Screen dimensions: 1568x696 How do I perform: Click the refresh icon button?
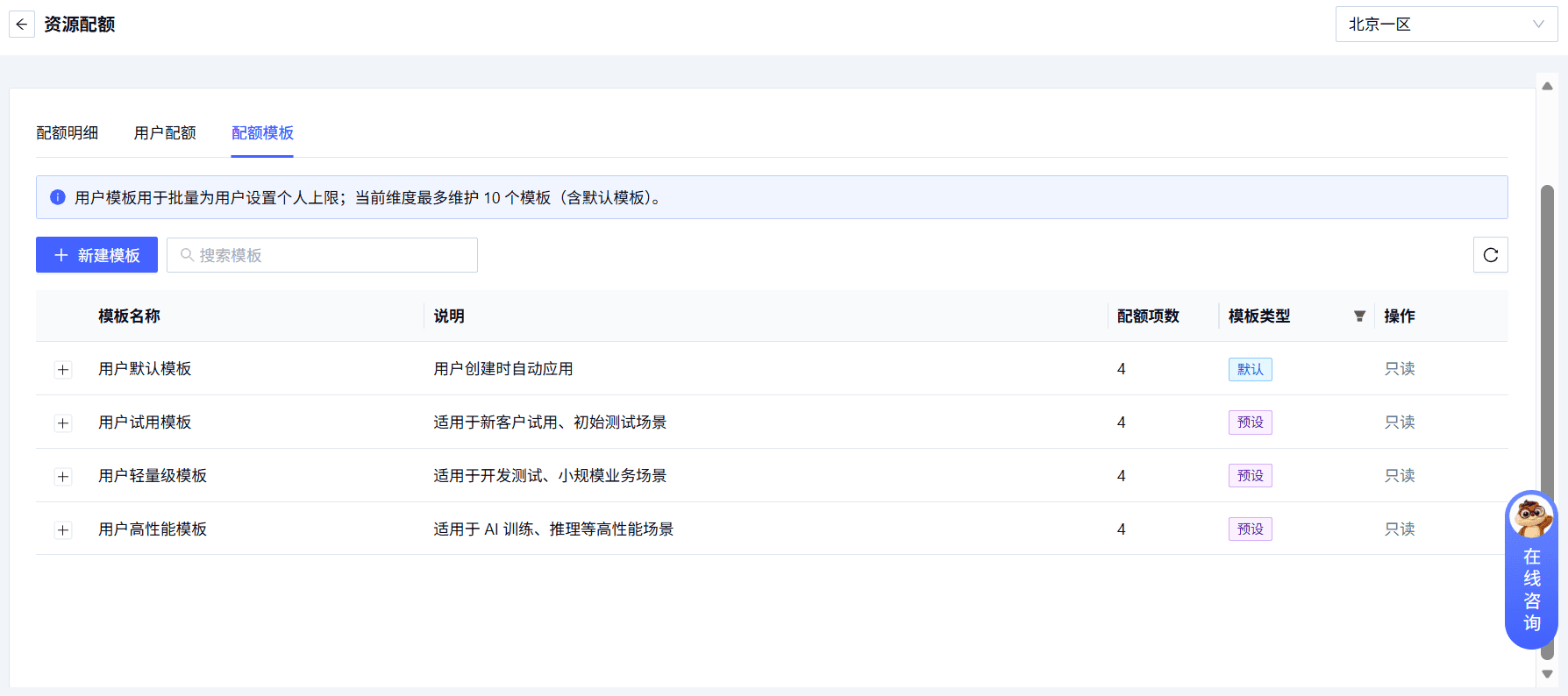click(1490, 255)
